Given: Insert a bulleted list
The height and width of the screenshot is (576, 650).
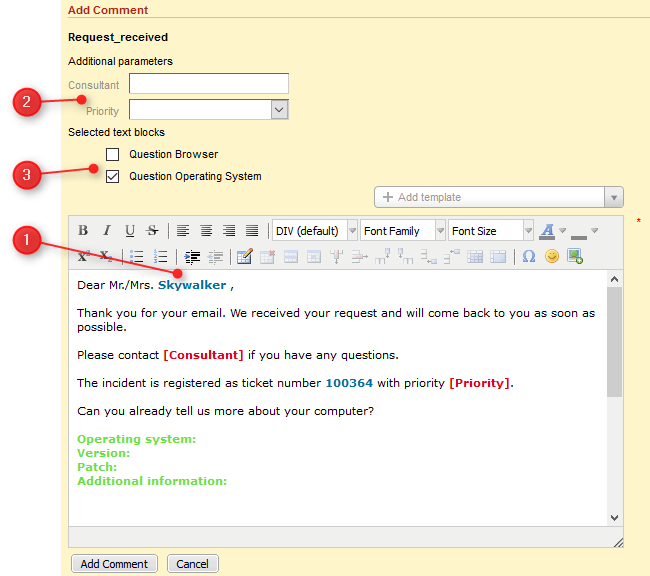Looking at the screenshot, I should [x=138, y=257].
